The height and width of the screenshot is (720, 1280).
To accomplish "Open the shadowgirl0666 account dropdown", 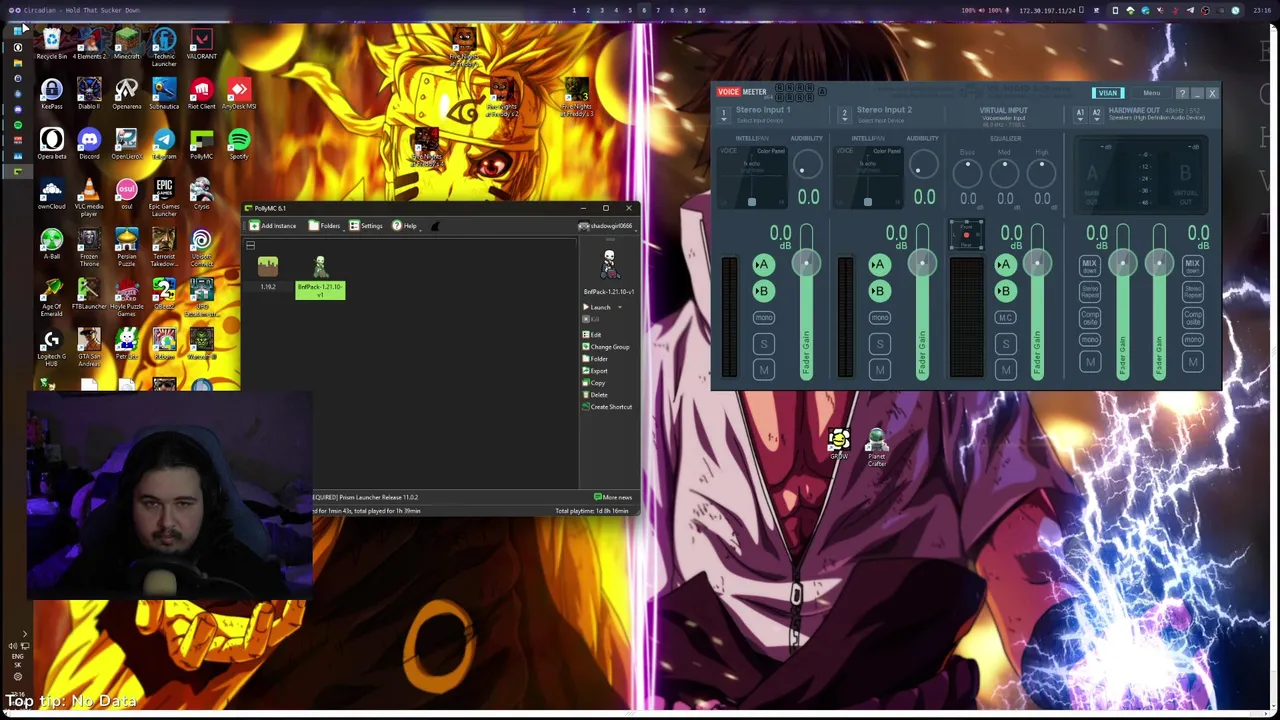I will 607,226.
